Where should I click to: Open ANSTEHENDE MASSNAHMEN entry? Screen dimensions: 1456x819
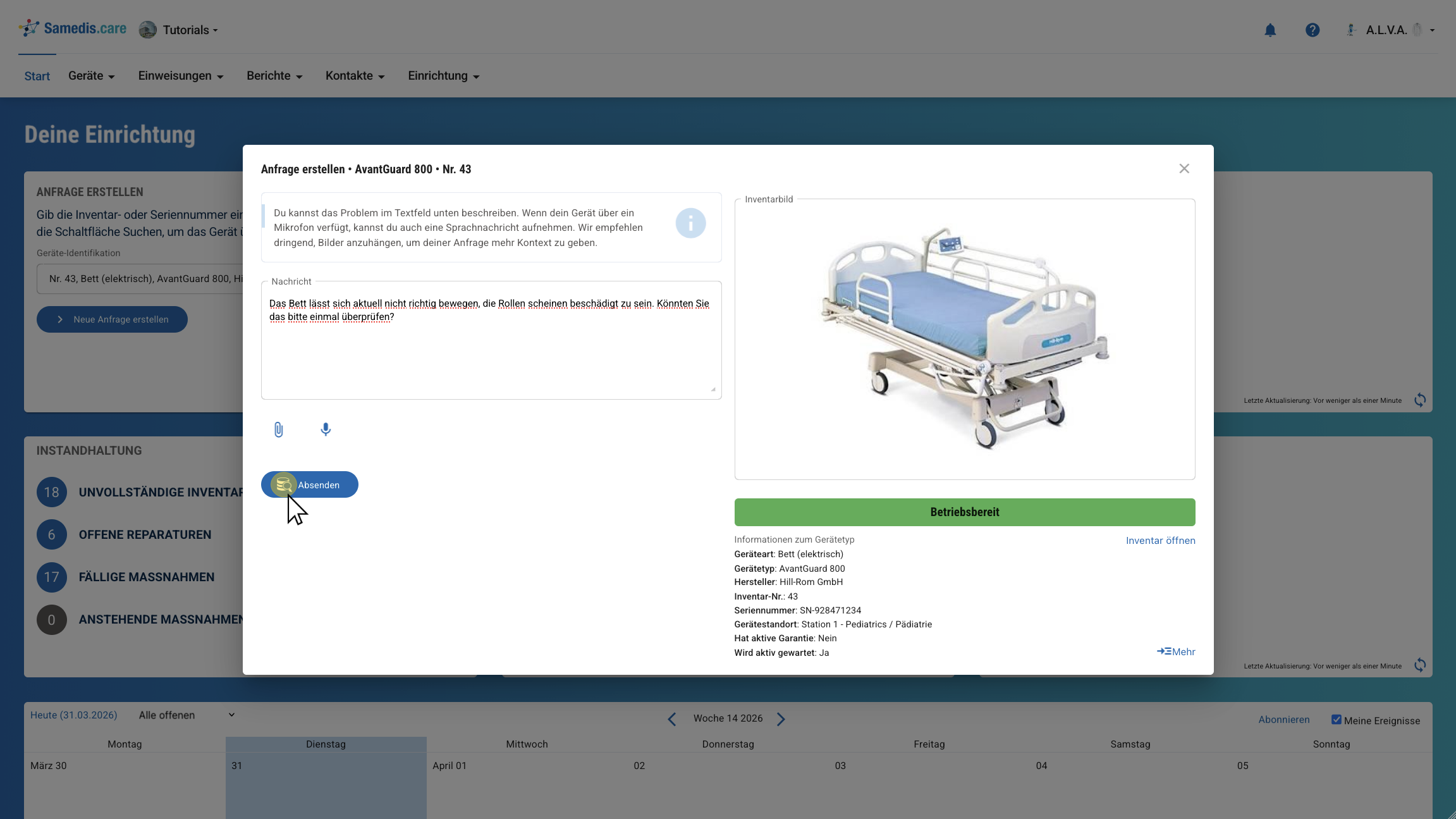click(x=161, y=620)
